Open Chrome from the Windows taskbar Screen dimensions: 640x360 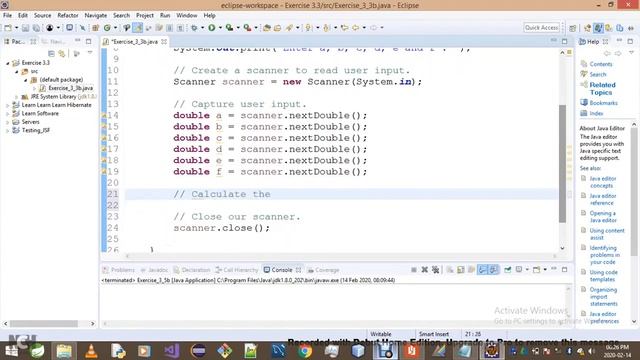(304, 351)
